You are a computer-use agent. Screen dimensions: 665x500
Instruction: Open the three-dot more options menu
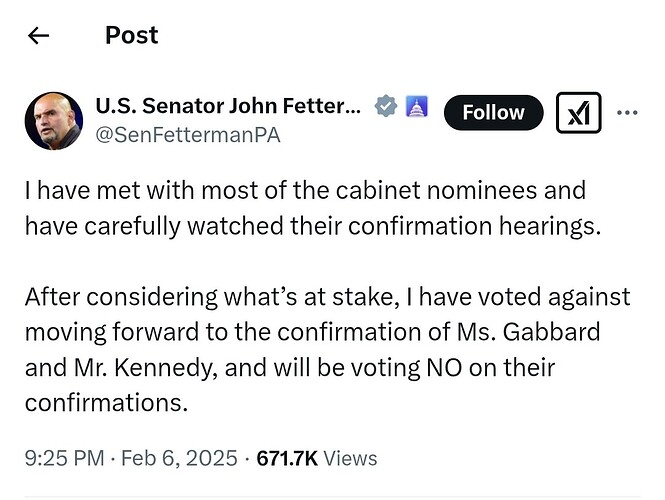[x=627, y=113]
